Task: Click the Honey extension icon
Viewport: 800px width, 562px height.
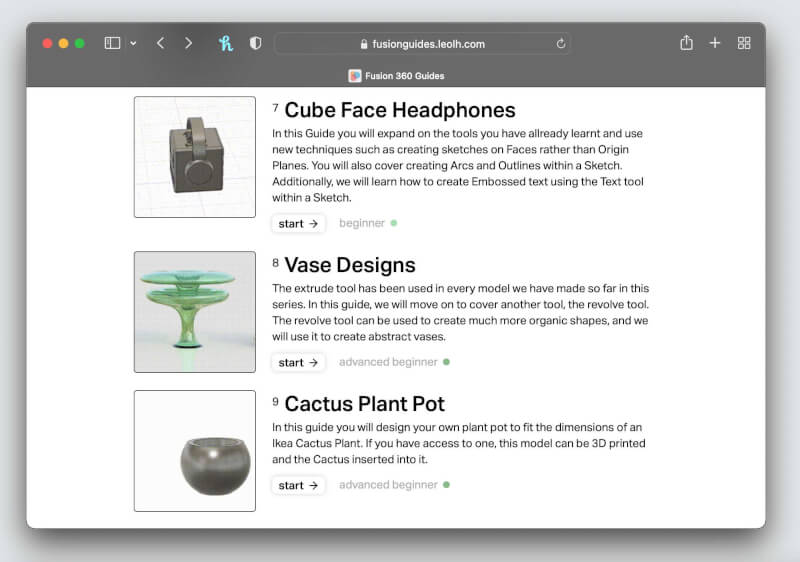Action: click(x=226, y=43)
